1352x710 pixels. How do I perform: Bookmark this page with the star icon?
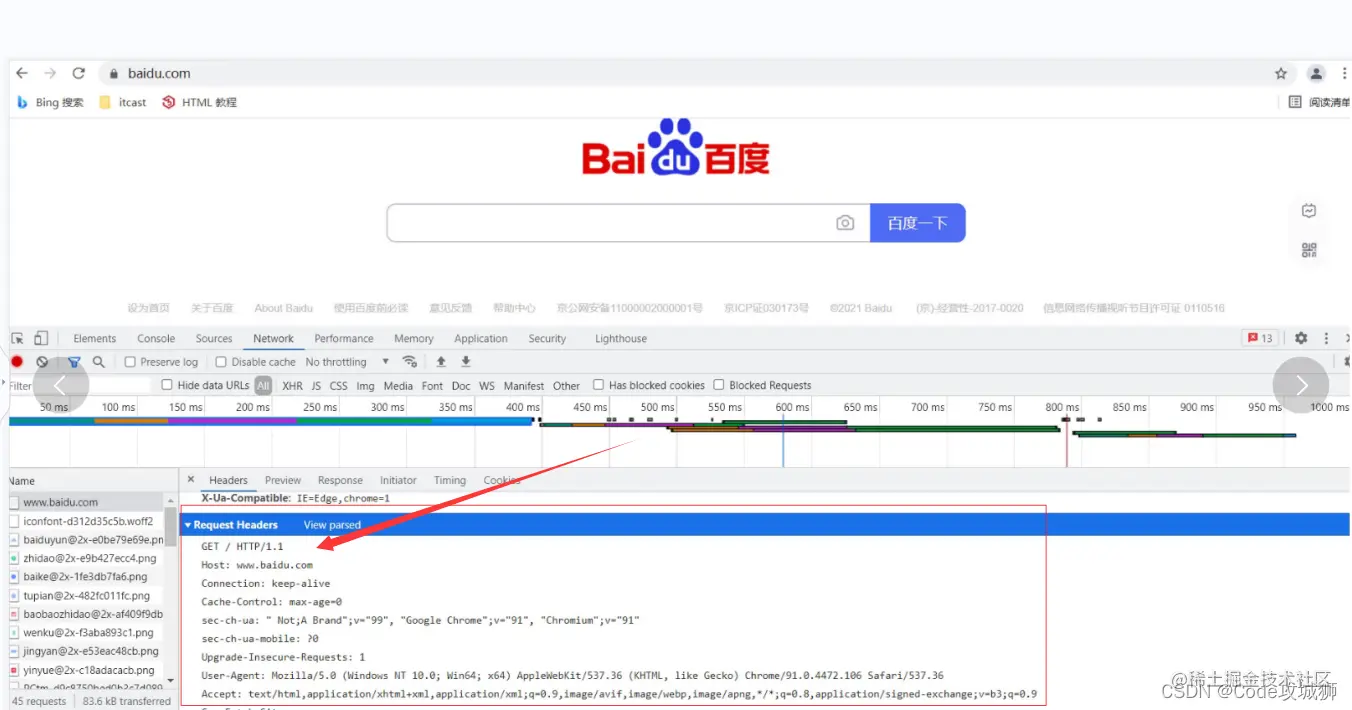[x=1281, y=73]
